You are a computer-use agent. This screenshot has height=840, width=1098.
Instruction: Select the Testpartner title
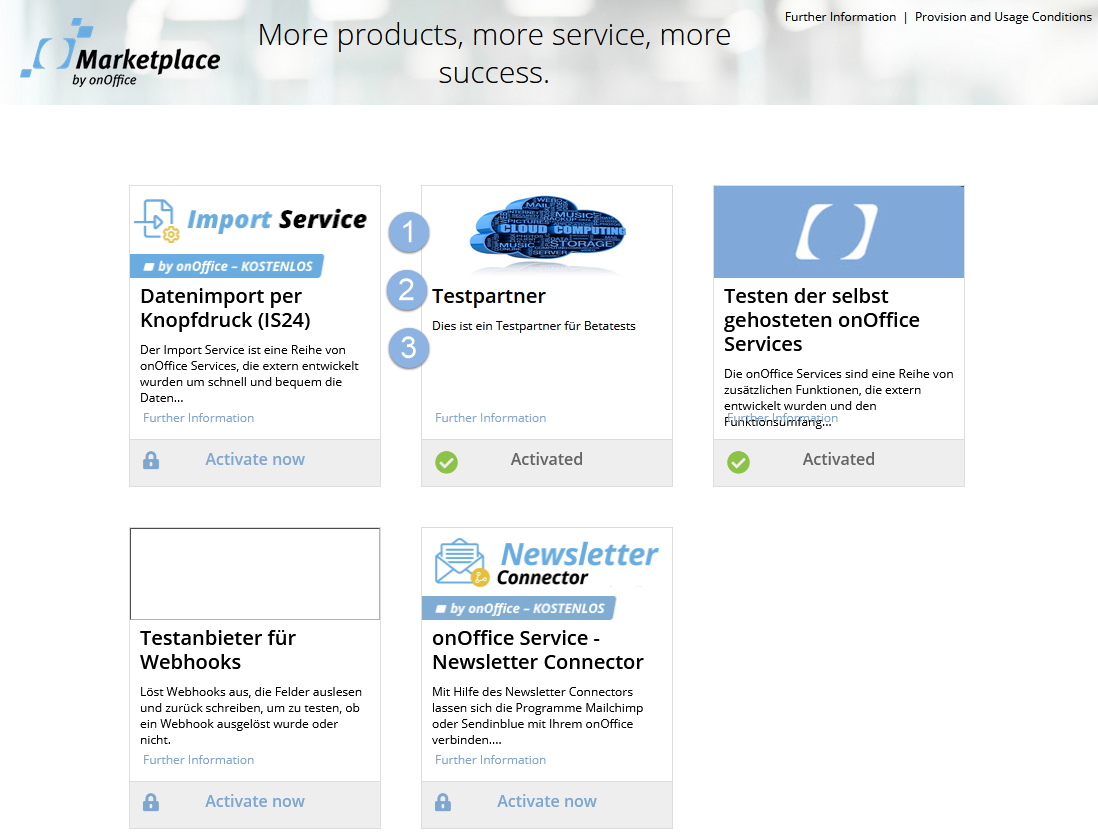click(x=489, y=296)
